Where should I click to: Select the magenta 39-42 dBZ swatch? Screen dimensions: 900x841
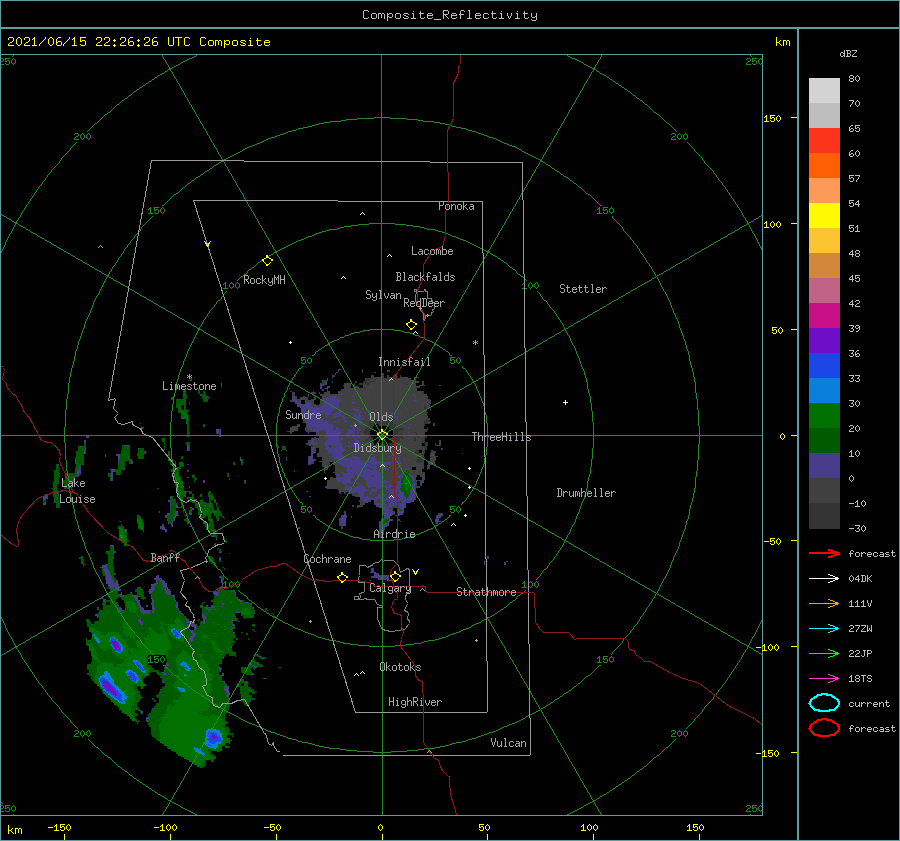click(824, 315)
